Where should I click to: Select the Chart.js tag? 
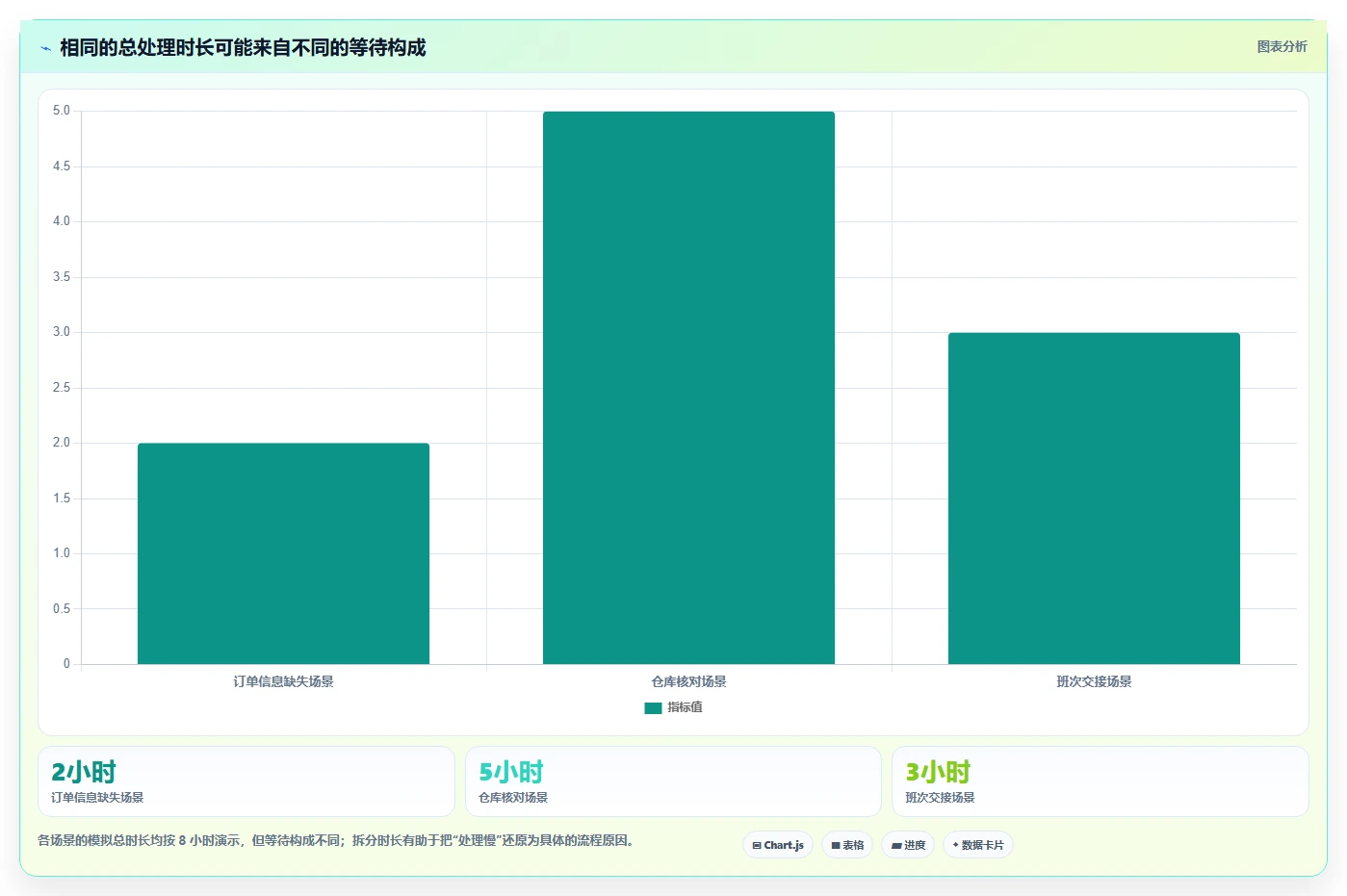(778, 845)
